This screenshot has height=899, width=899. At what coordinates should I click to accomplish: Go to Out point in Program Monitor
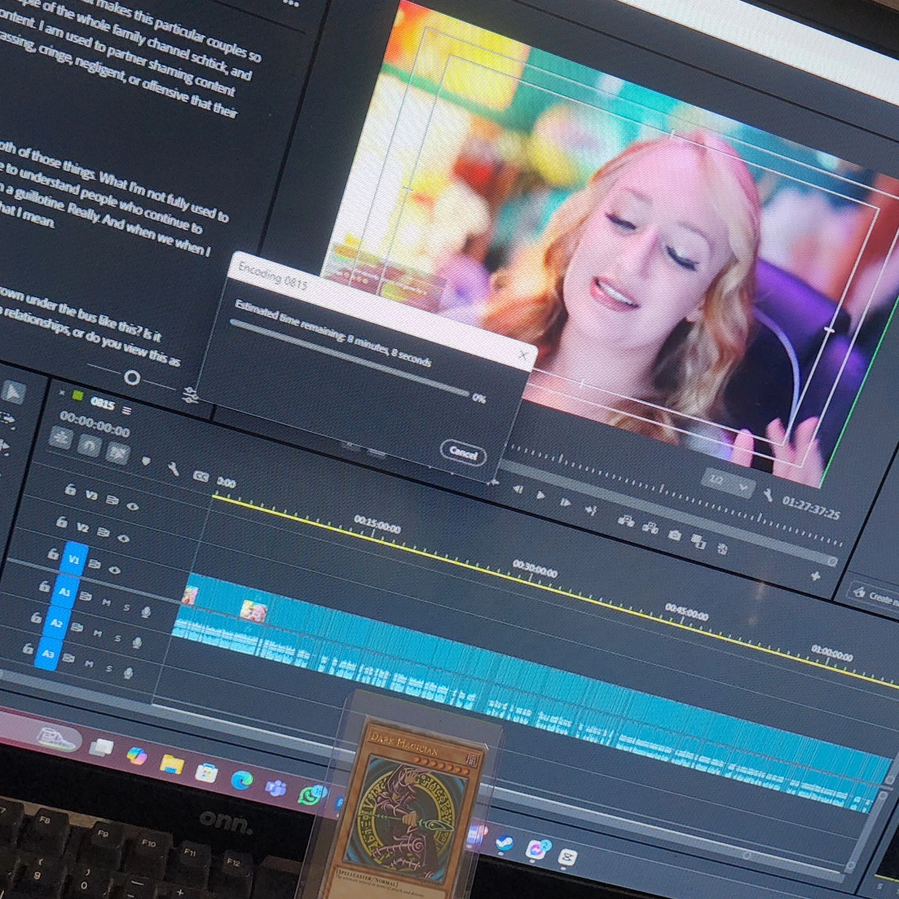coord(590,509)
